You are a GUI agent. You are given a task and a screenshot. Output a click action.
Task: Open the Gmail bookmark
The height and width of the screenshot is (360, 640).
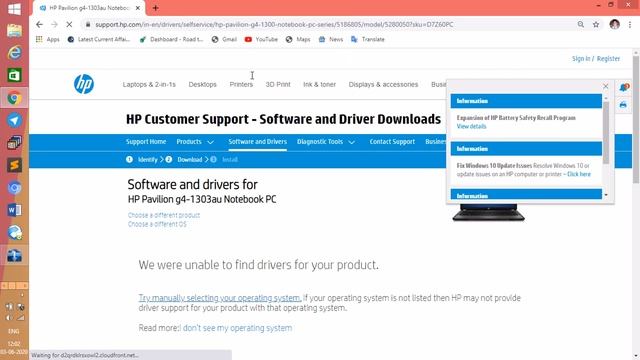pyautogui.click(x=224, y=39)
